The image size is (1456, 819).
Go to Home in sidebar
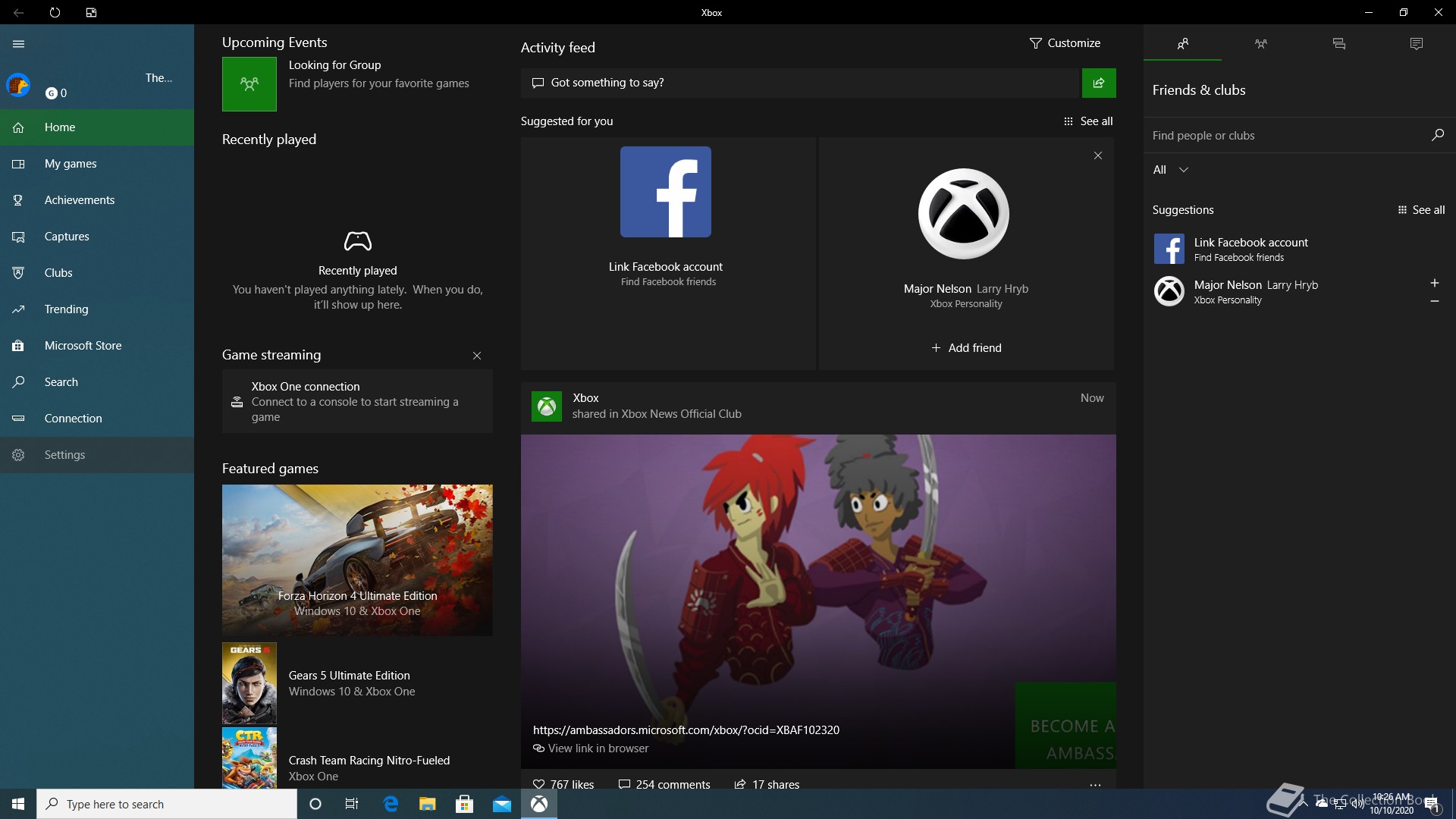97,127
